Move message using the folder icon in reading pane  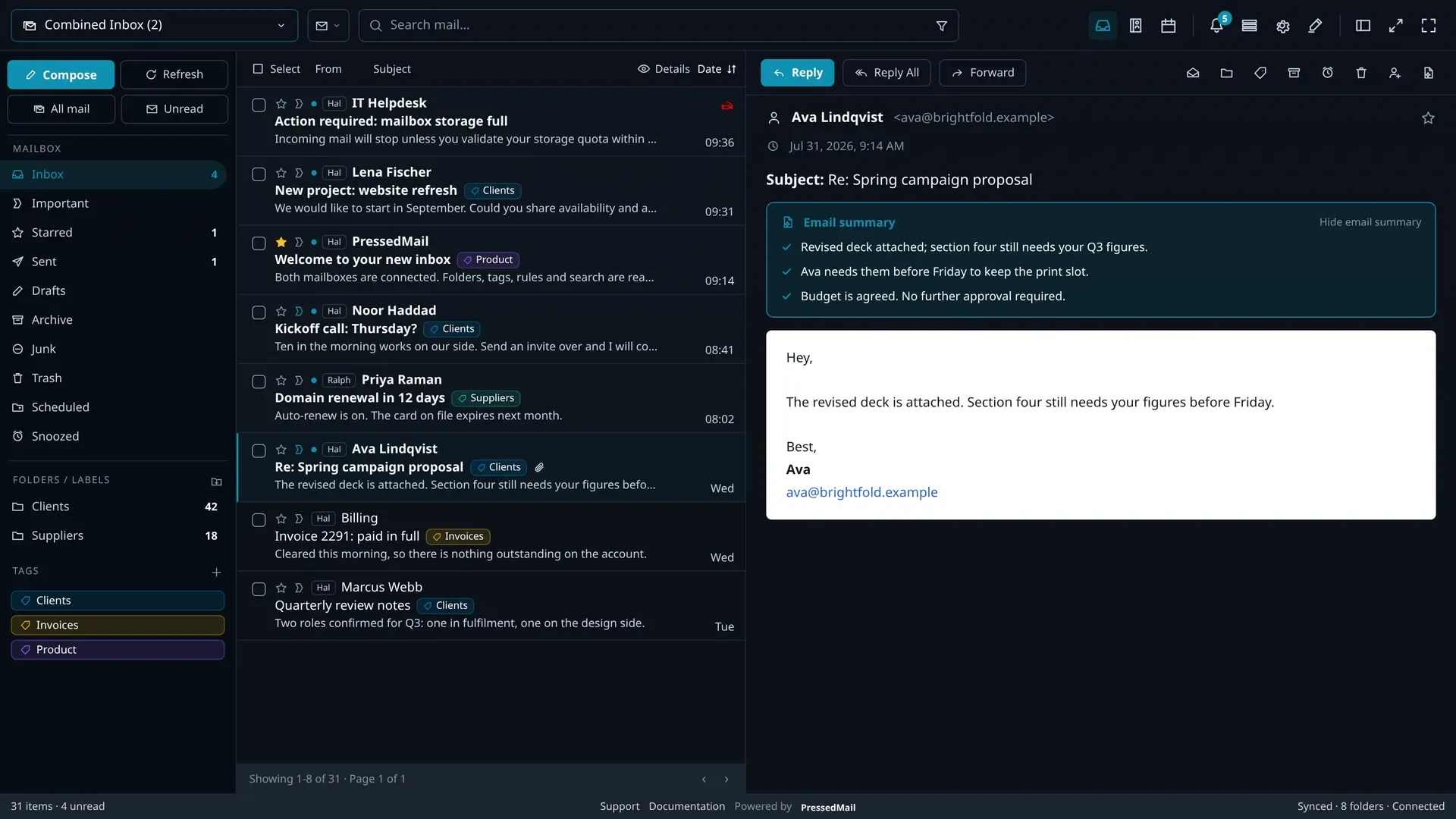[x=1226, y=73]
